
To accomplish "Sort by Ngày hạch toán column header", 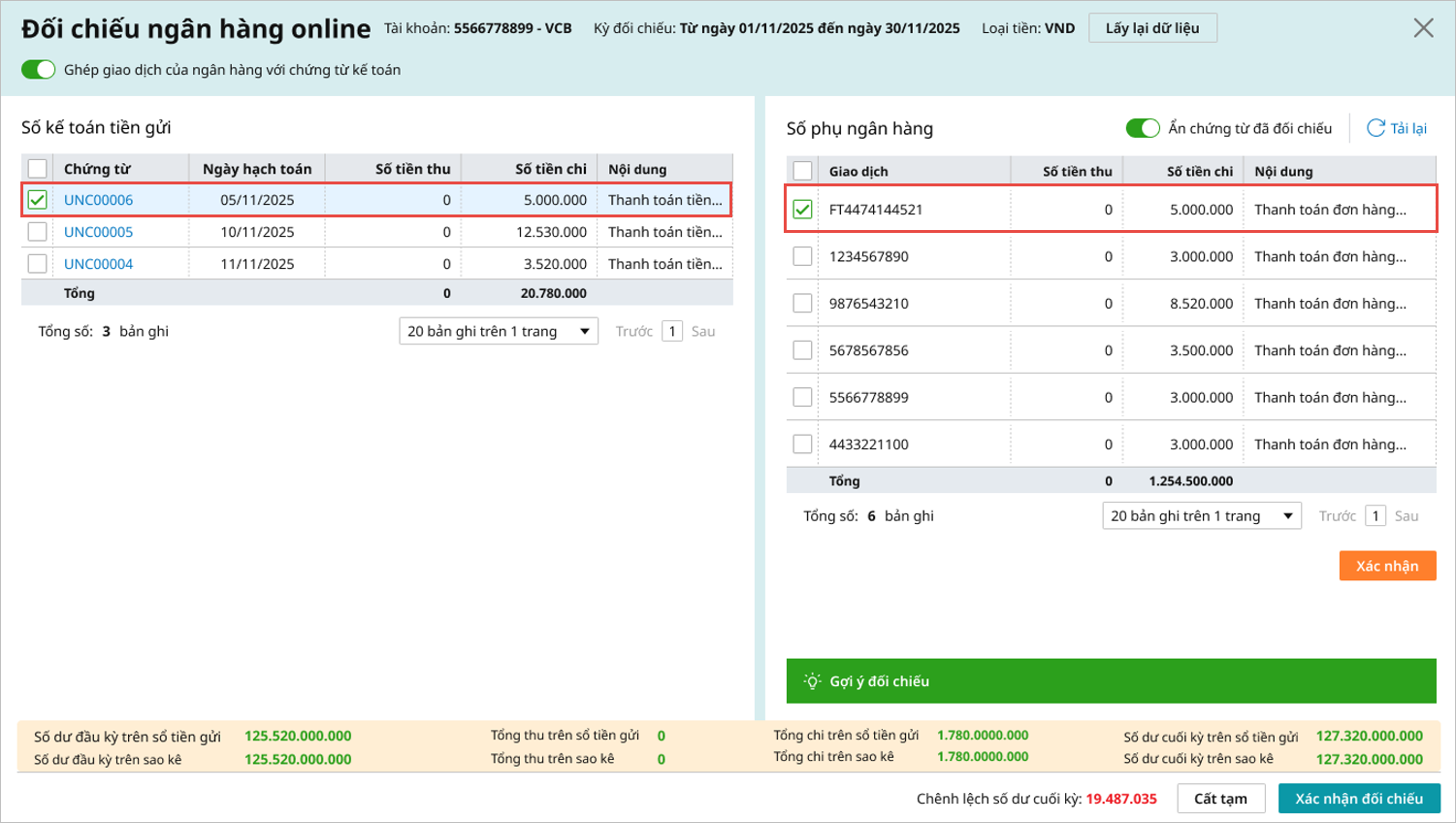I will pyautogui.click(x=257, y=169).
